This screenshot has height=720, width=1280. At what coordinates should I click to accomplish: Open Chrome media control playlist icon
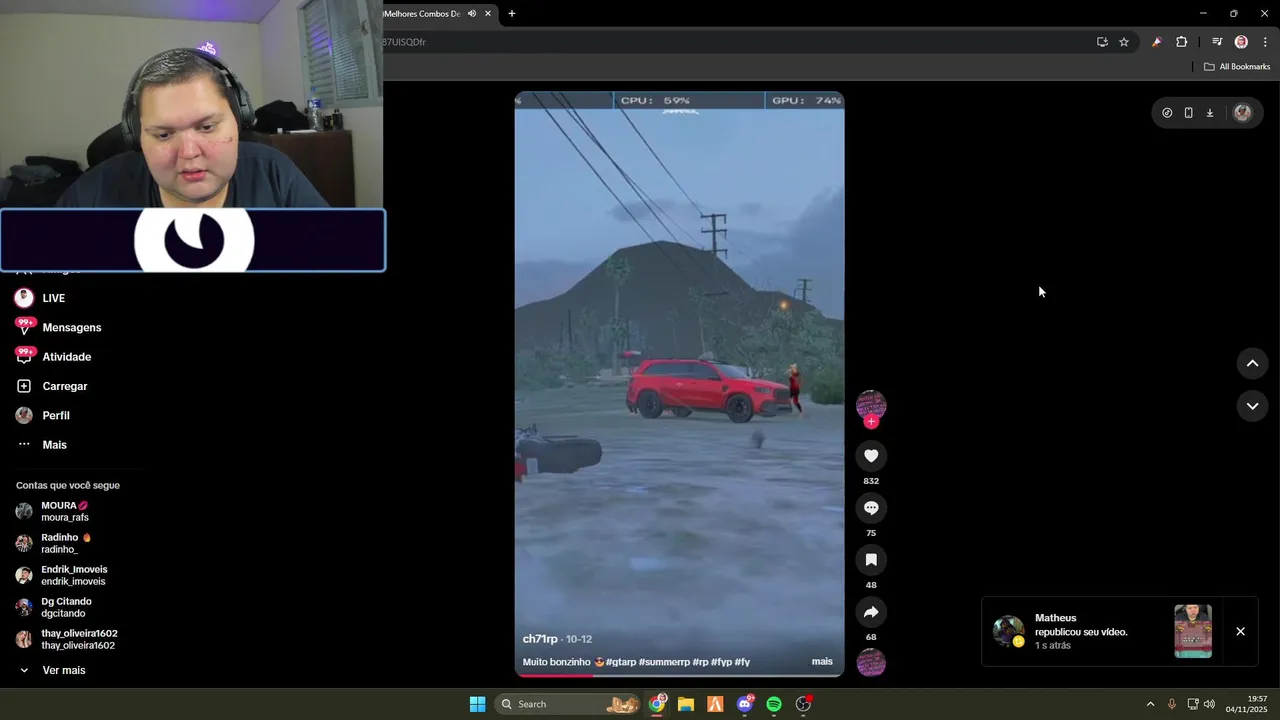click(x=1217, y=42)
